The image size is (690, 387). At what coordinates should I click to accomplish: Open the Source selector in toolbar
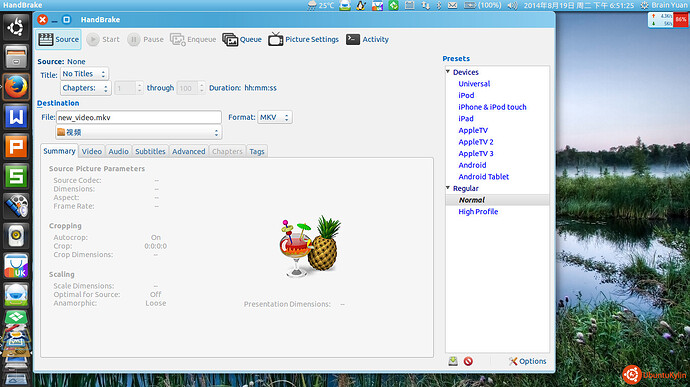pyautogui.click(x=58, y=39)
